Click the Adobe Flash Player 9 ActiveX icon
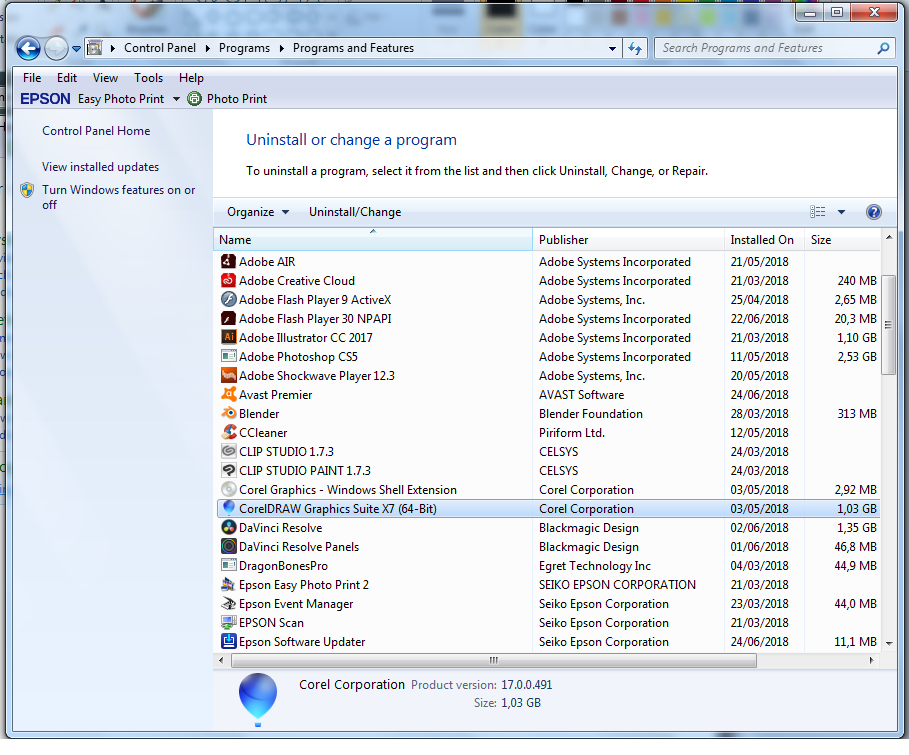The image size is (909, 755). click(x=228, y=300)
